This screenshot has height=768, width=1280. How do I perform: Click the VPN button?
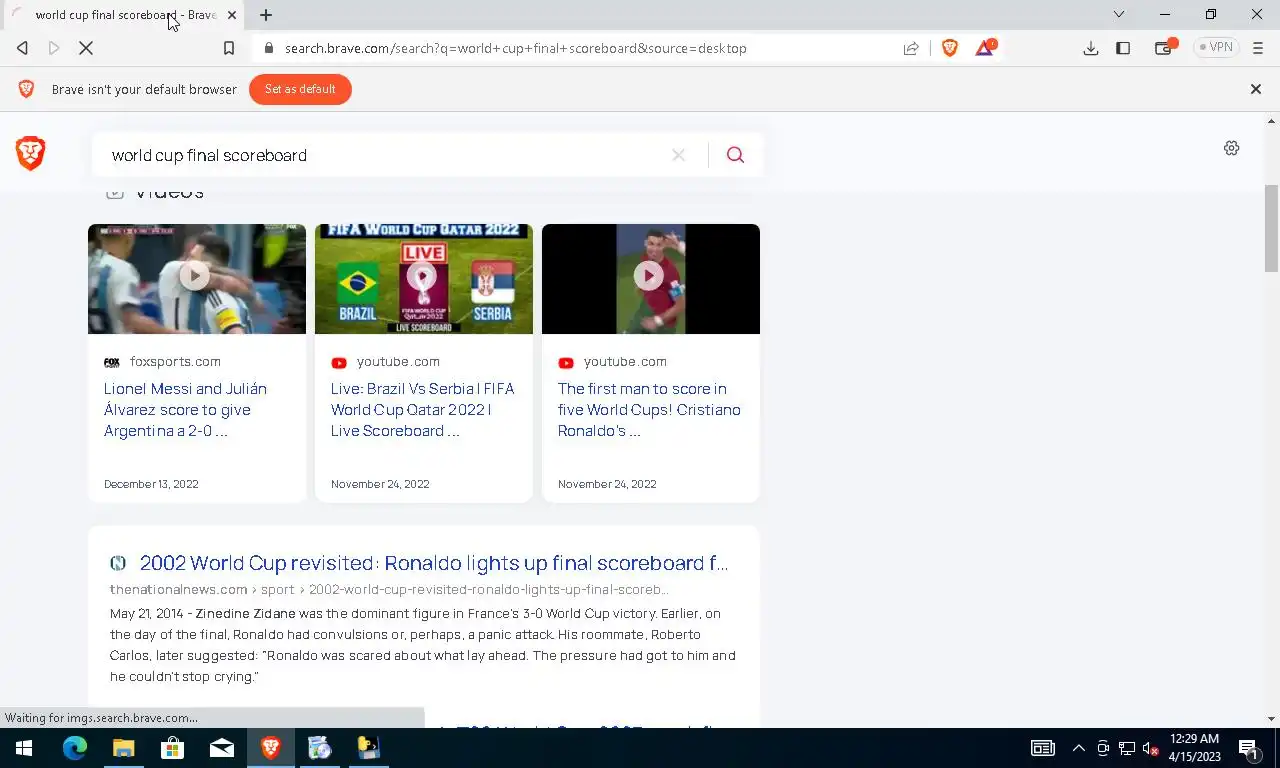1216,47
